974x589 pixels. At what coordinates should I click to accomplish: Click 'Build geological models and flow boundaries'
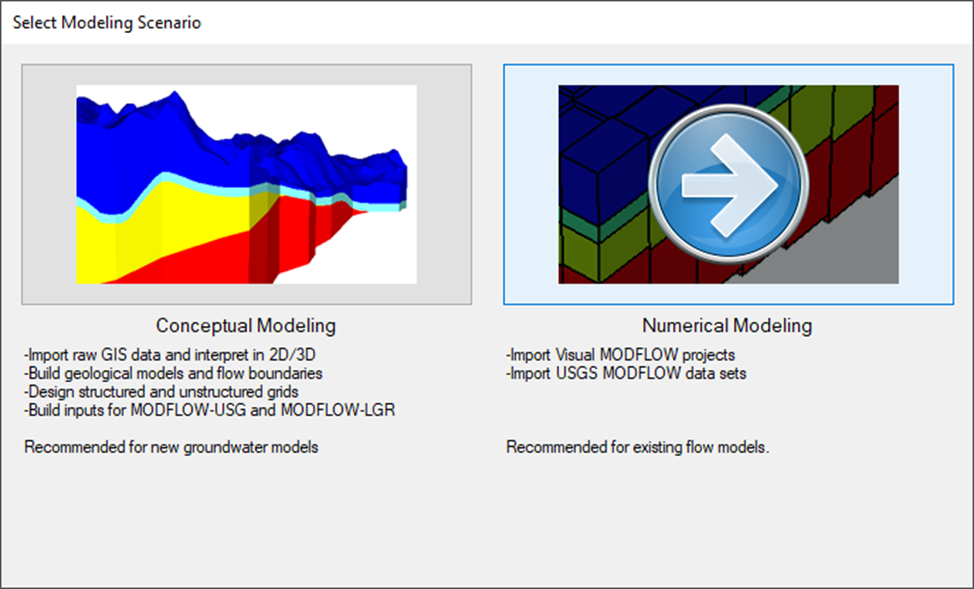(x=173, y=373)
